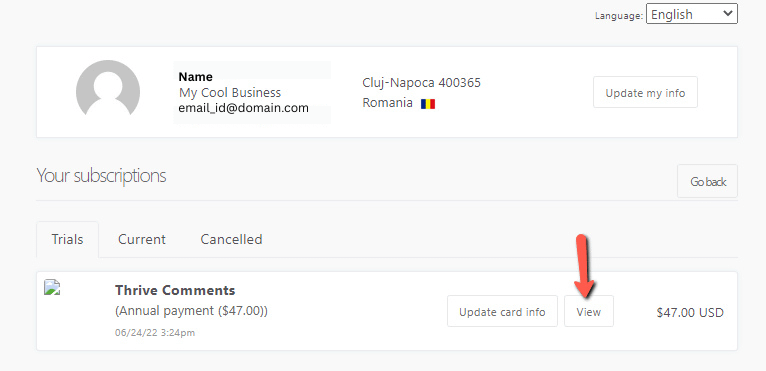Click the Your subscriptions heading
The width and height of the screenshot is (766, 371).
(x=101, y=176)
